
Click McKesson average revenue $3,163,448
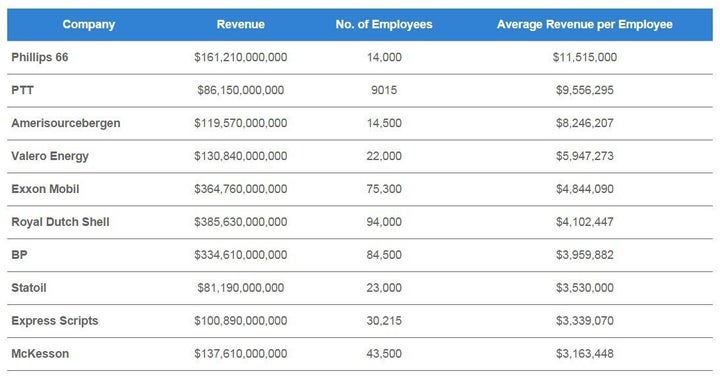click(585, 354)
